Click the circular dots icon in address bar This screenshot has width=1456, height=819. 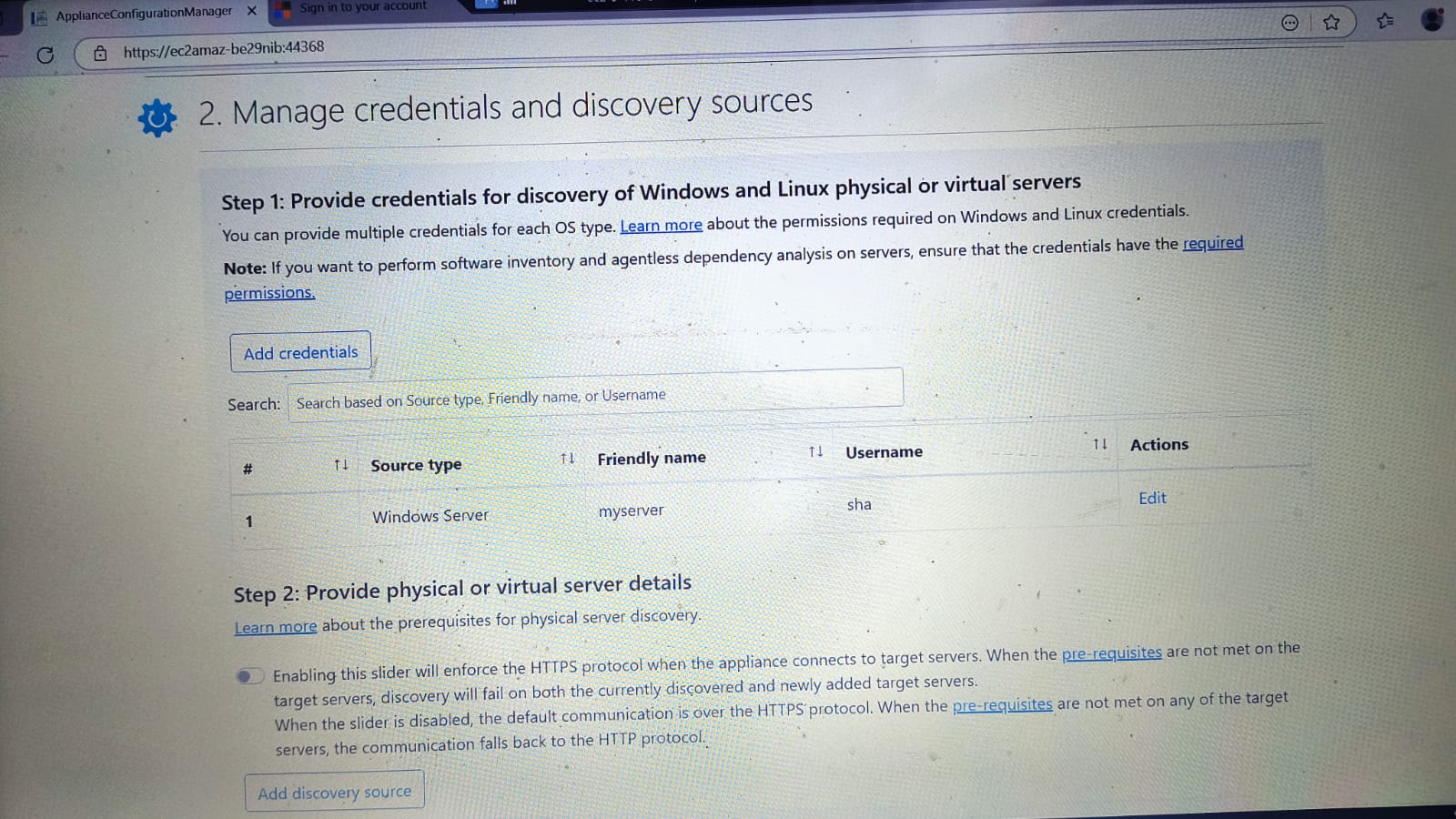(x=1289, y=23)
